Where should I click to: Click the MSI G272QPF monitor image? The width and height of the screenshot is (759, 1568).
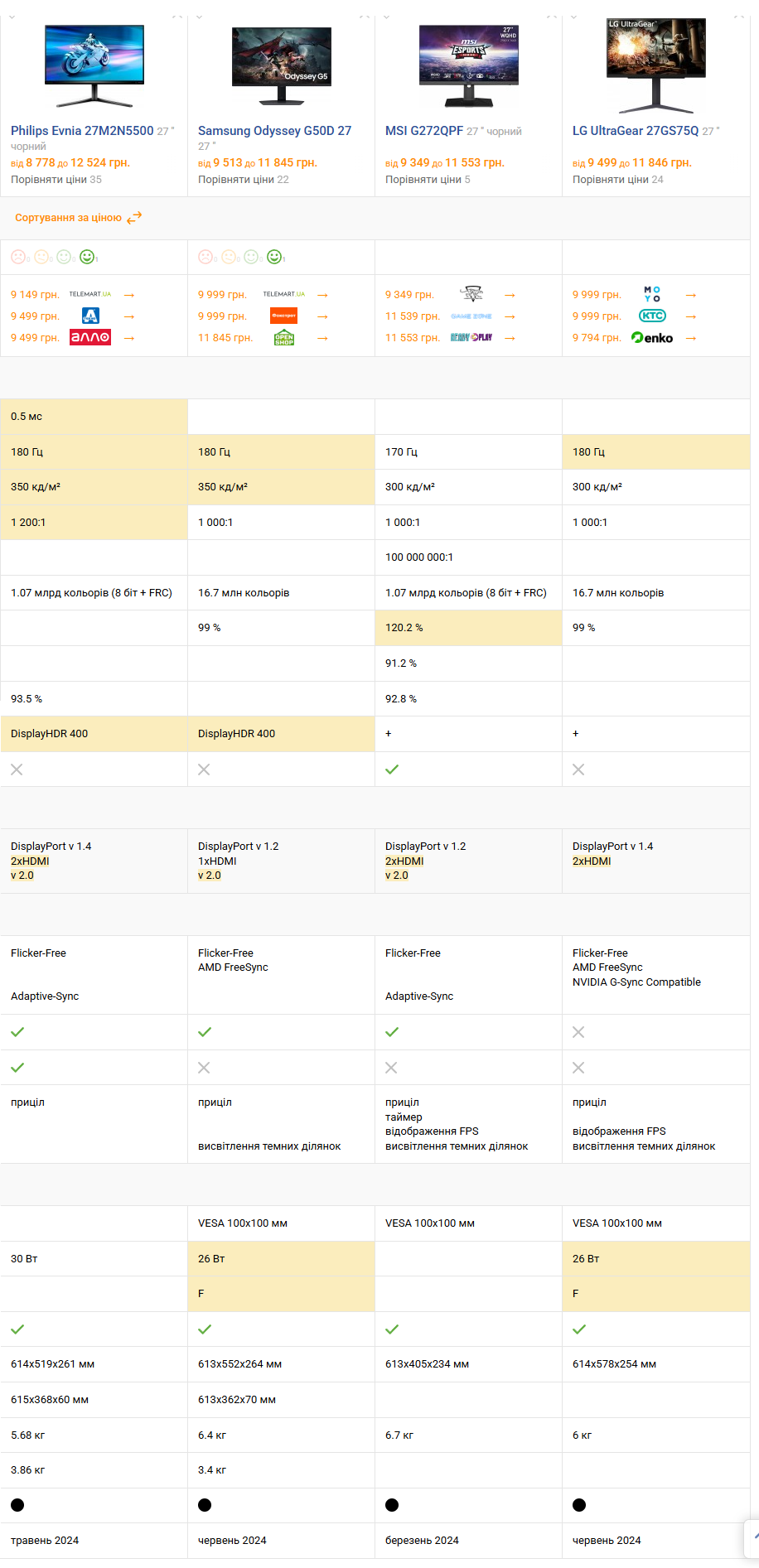click(x=469, y=66)
